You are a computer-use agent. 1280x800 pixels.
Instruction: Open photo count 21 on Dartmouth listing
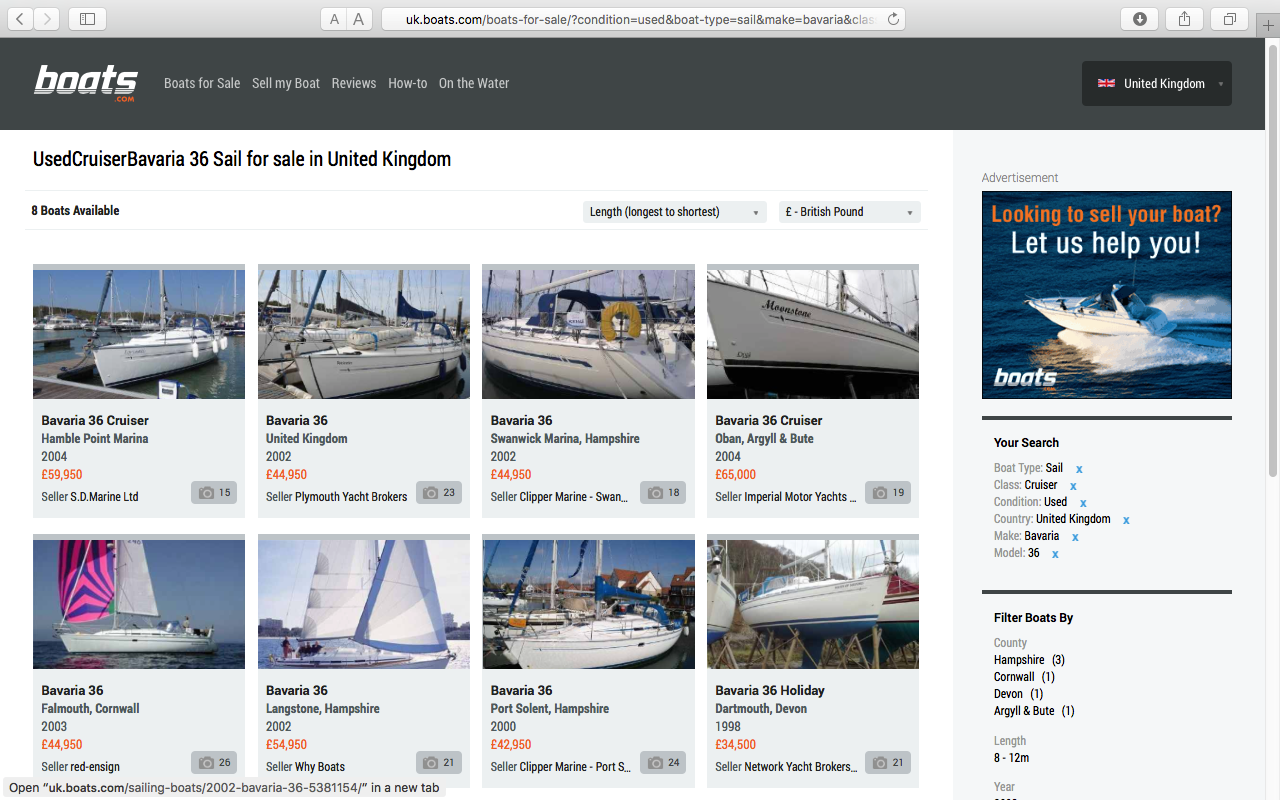[x=888, y=763]
